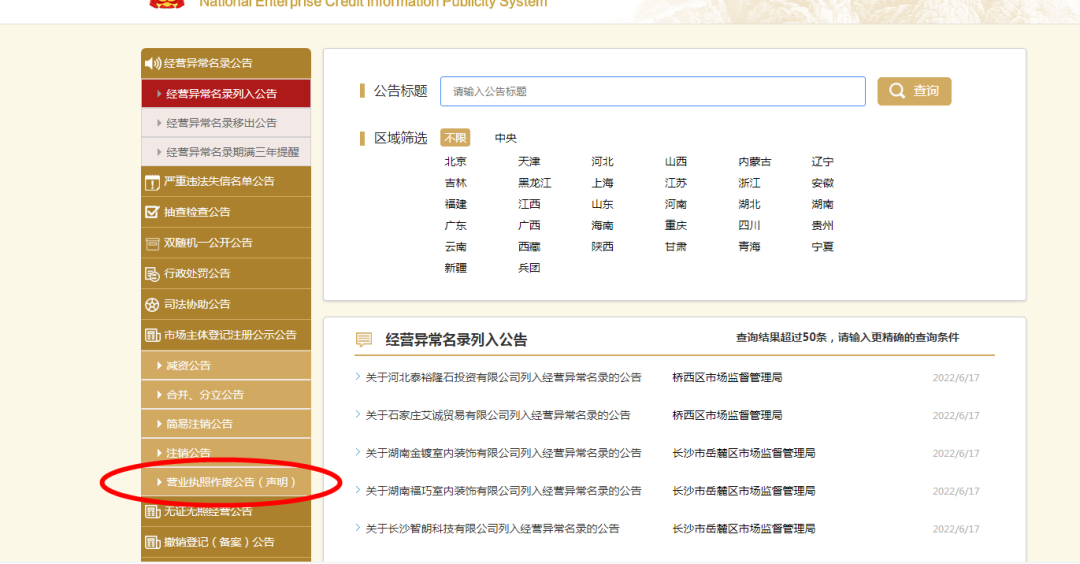Filter by region 山西

(x=676, y=161)
